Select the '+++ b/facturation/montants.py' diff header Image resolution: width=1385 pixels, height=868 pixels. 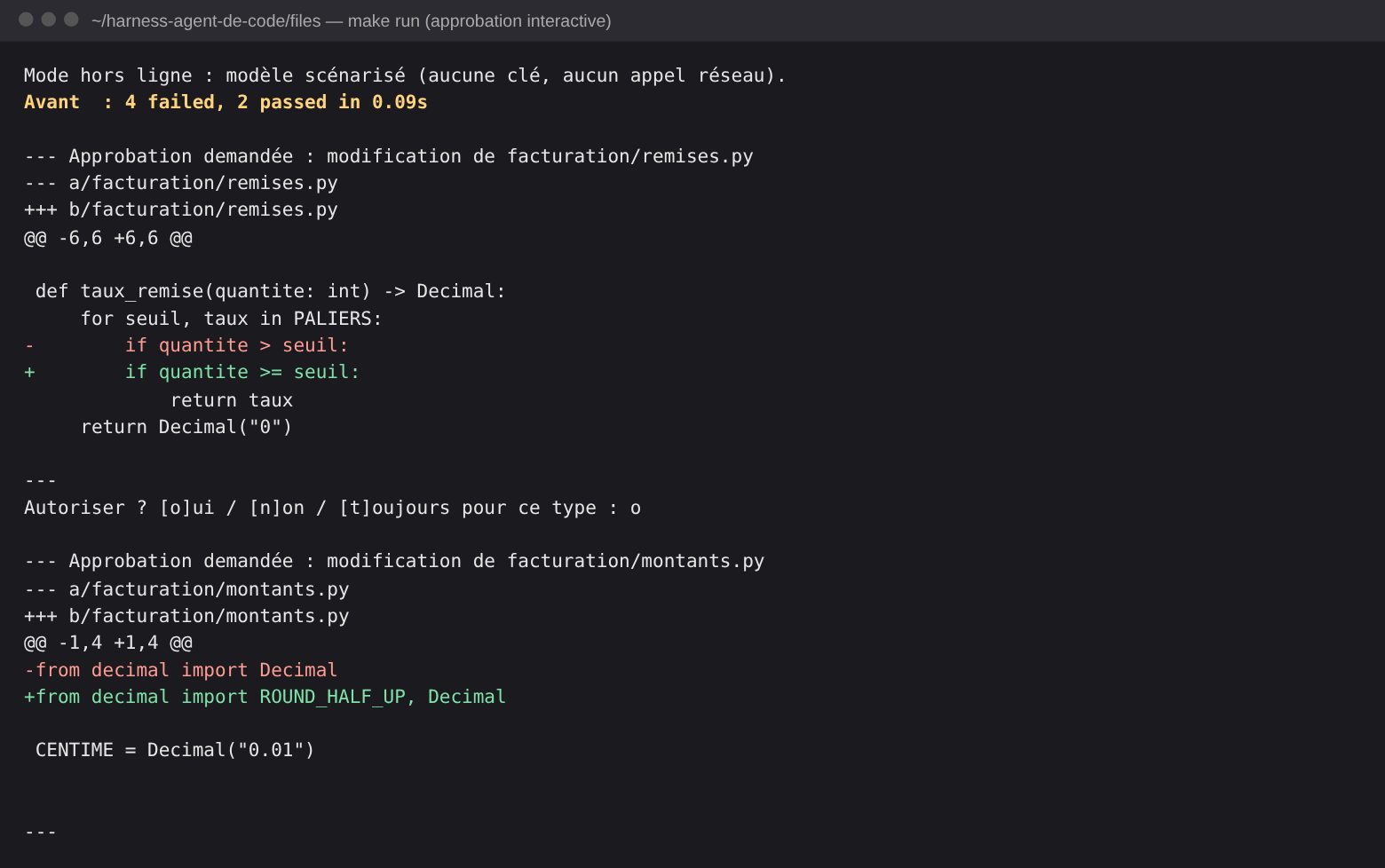[x=186, y=616]
